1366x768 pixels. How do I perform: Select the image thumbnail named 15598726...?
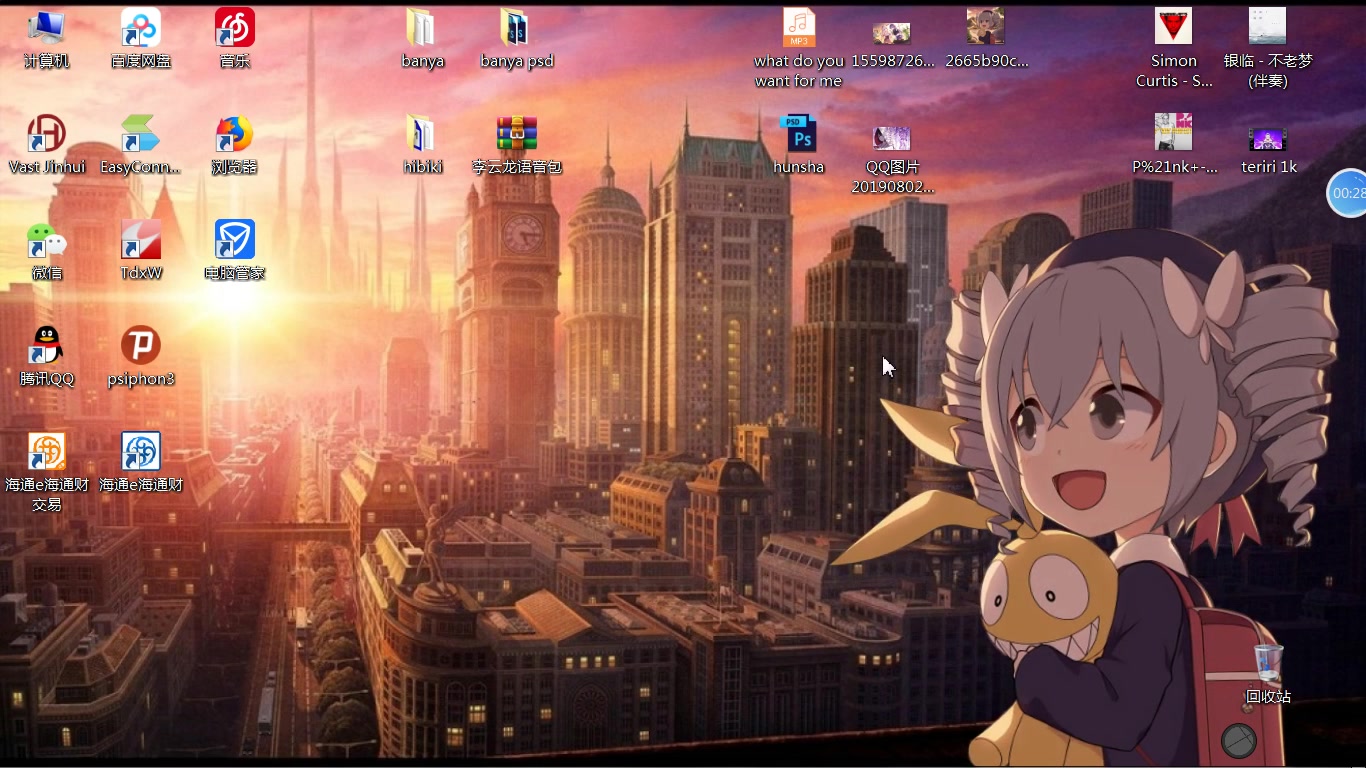click(892, 33)
